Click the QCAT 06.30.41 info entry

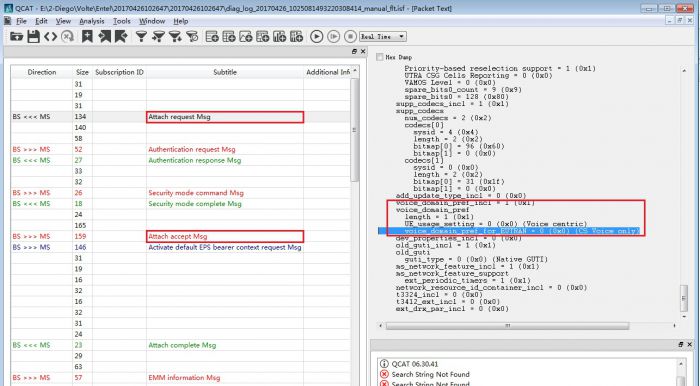pyautogui.click(x=409, y=364)
